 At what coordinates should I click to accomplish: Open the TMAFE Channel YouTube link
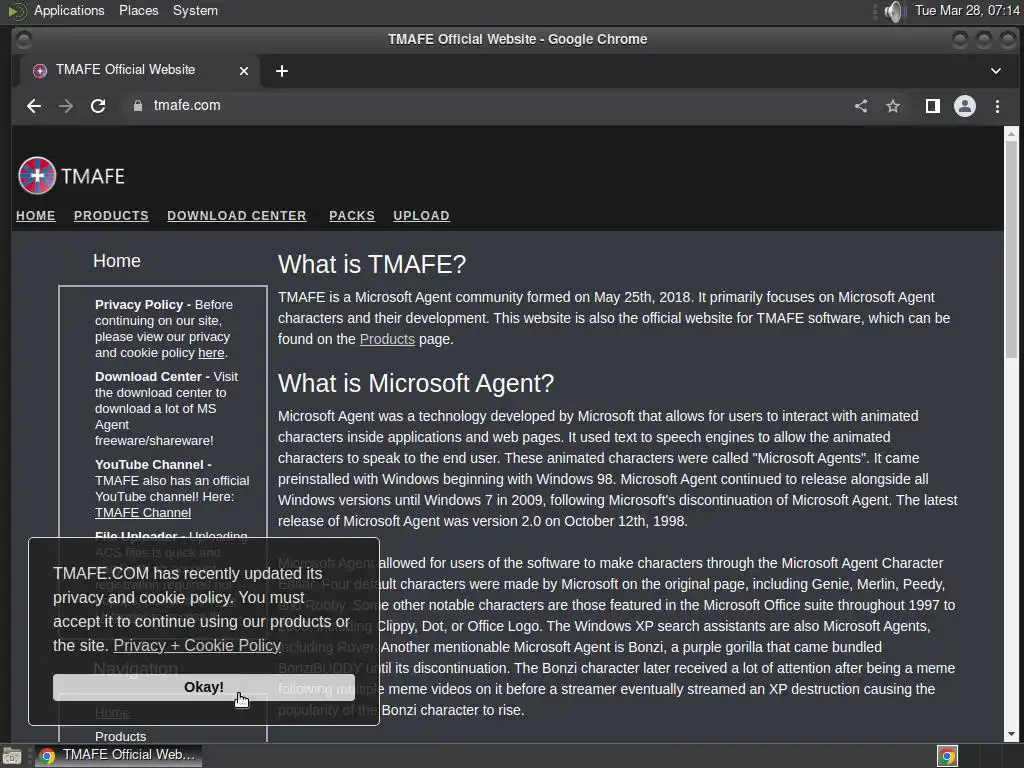tap(143, 513)
